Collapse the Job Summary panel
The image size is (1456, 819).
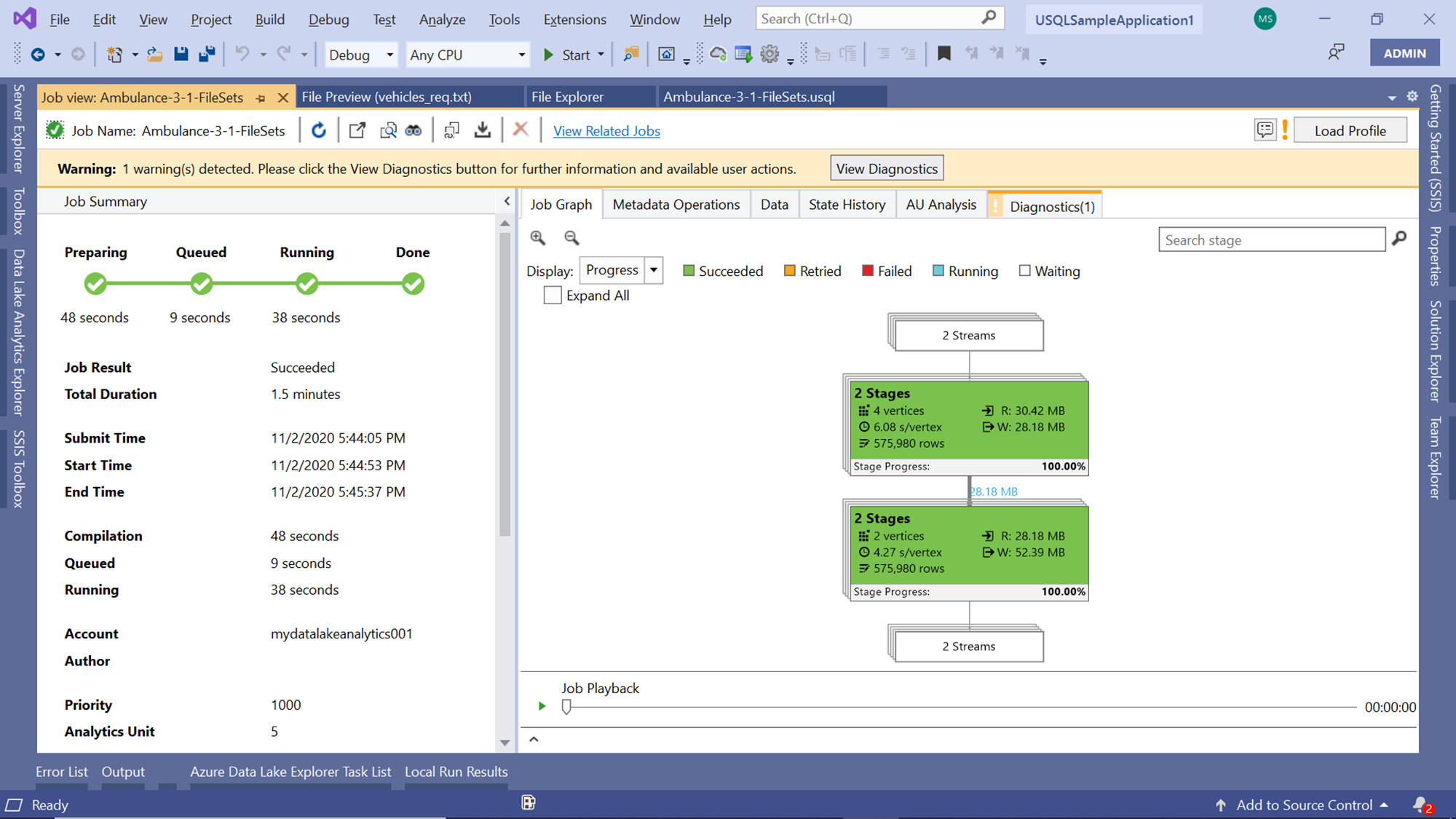pos(507,202)
